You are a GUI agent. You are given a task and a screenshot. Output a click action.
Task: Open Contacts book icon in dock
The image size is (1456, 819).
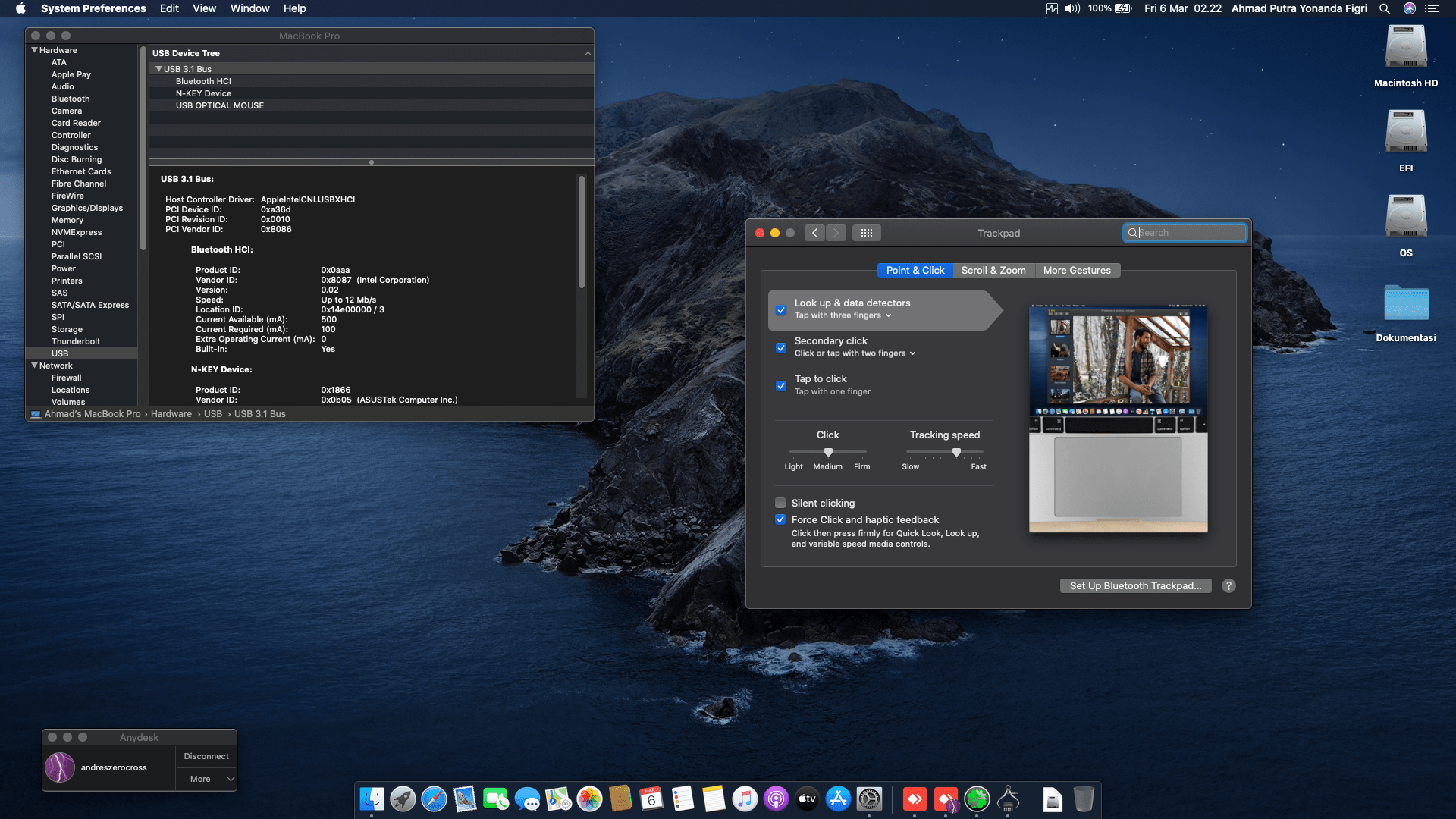(620, 799)
